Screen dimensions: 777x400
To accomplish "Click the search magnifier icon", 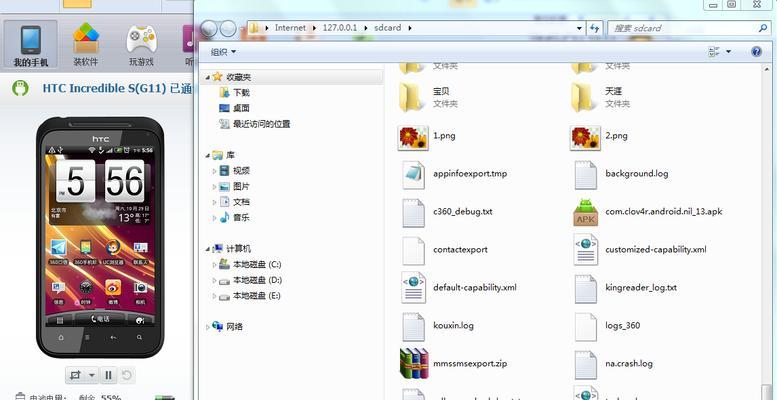I will click(x=763, y=28).
